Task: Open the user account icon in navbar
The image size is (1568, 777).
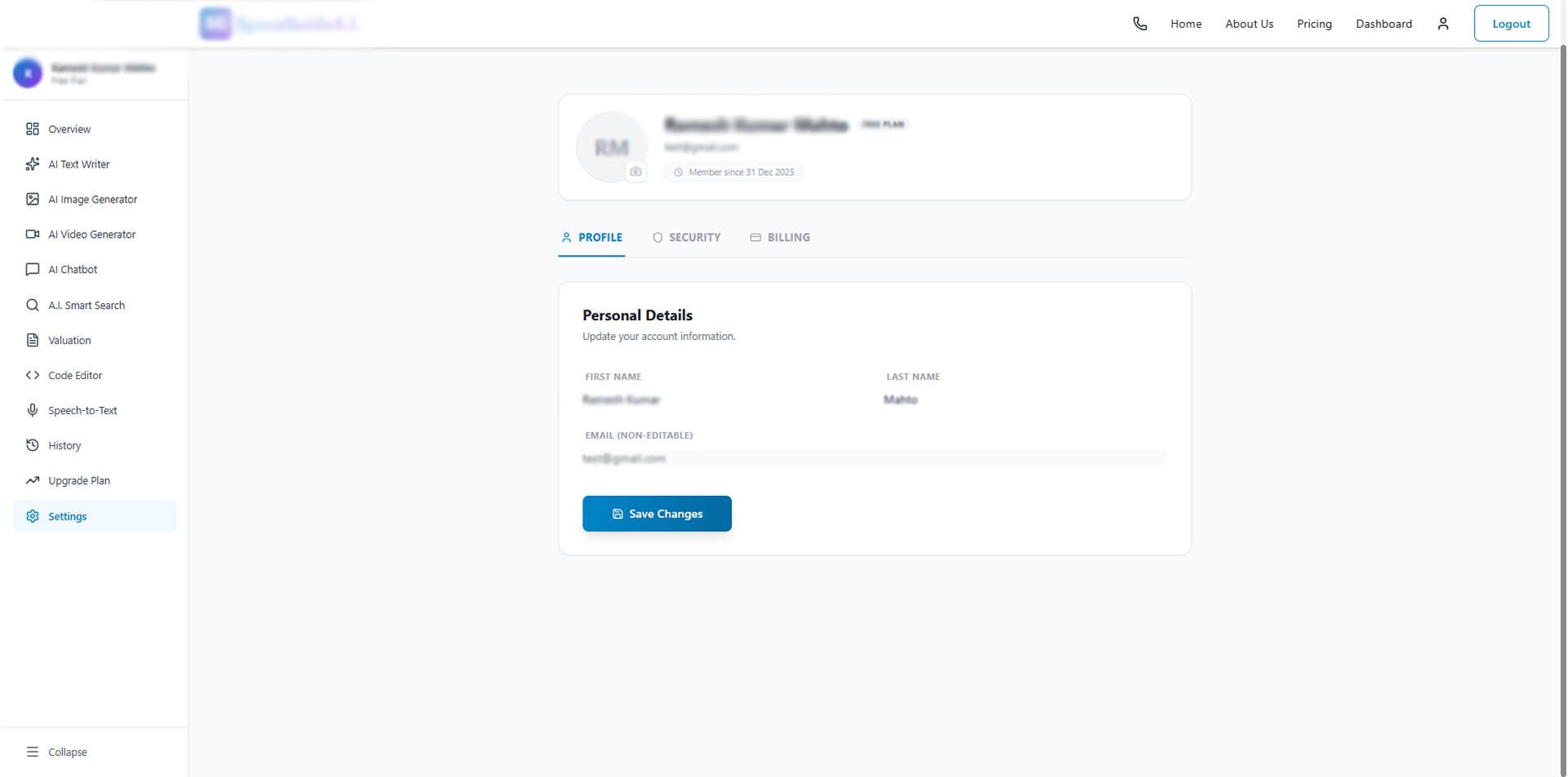Action: [x=1443, y=24]
